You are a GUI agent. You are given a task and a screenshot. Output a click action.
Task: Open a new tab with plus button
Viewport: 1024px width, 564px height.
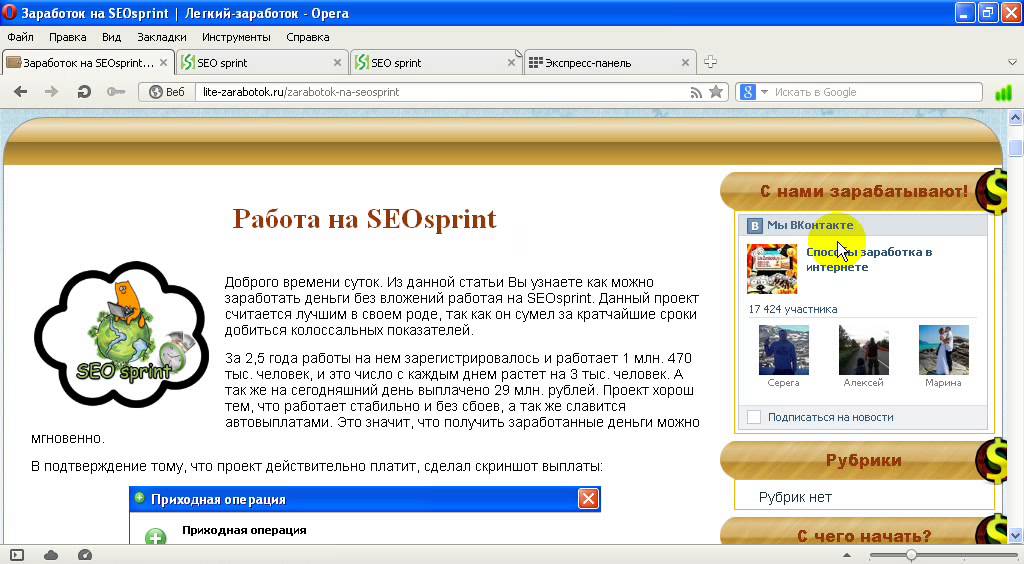tap(711, 62)
